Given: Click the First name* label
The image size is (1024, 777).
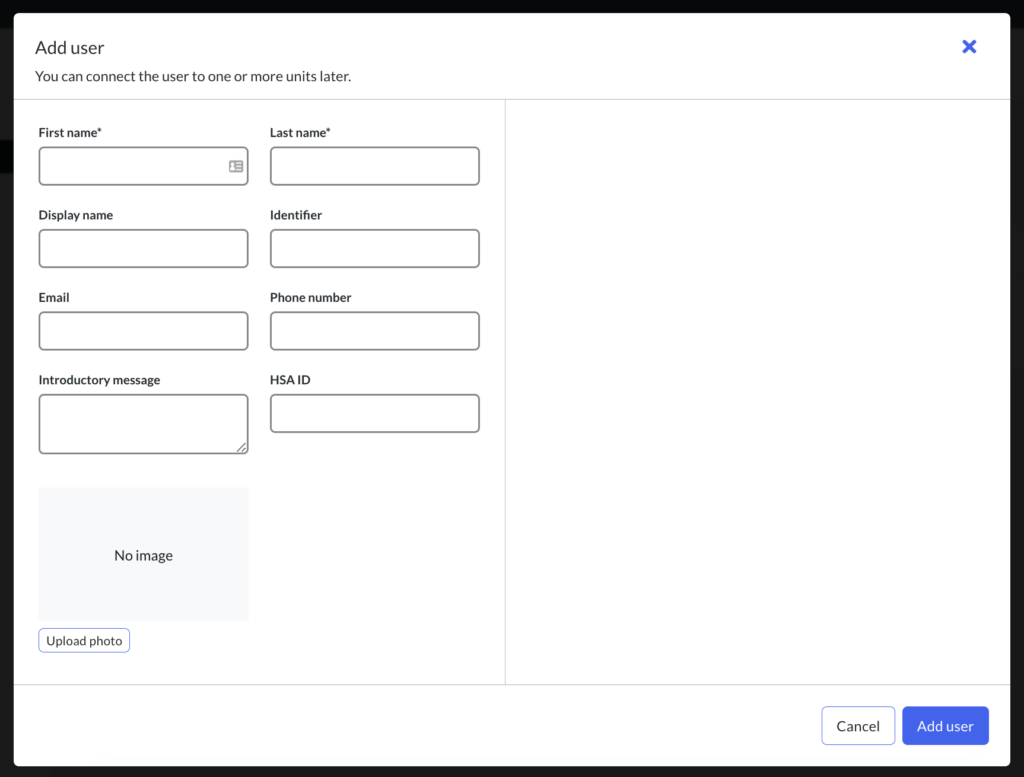Looking at the screenshot, I should point(70,133).
